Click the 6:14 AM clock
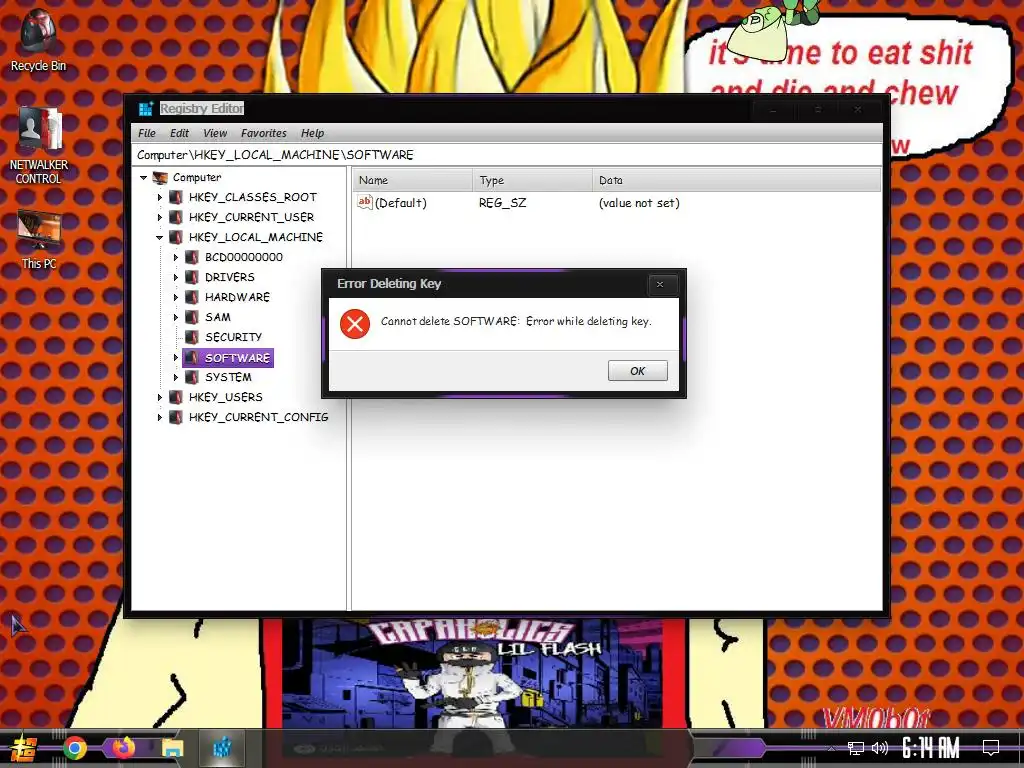The height and width of the screenshot is (768, 1024). tap(931, 748)
